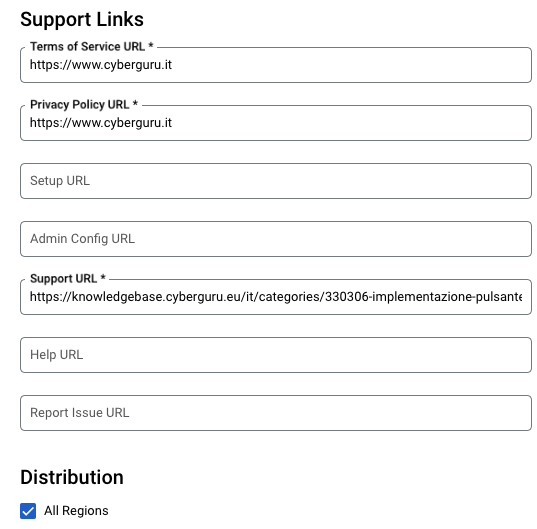The height and width of the screenshot is (529, 537).
Task: Click the All Regions label text
Action: 76,511
